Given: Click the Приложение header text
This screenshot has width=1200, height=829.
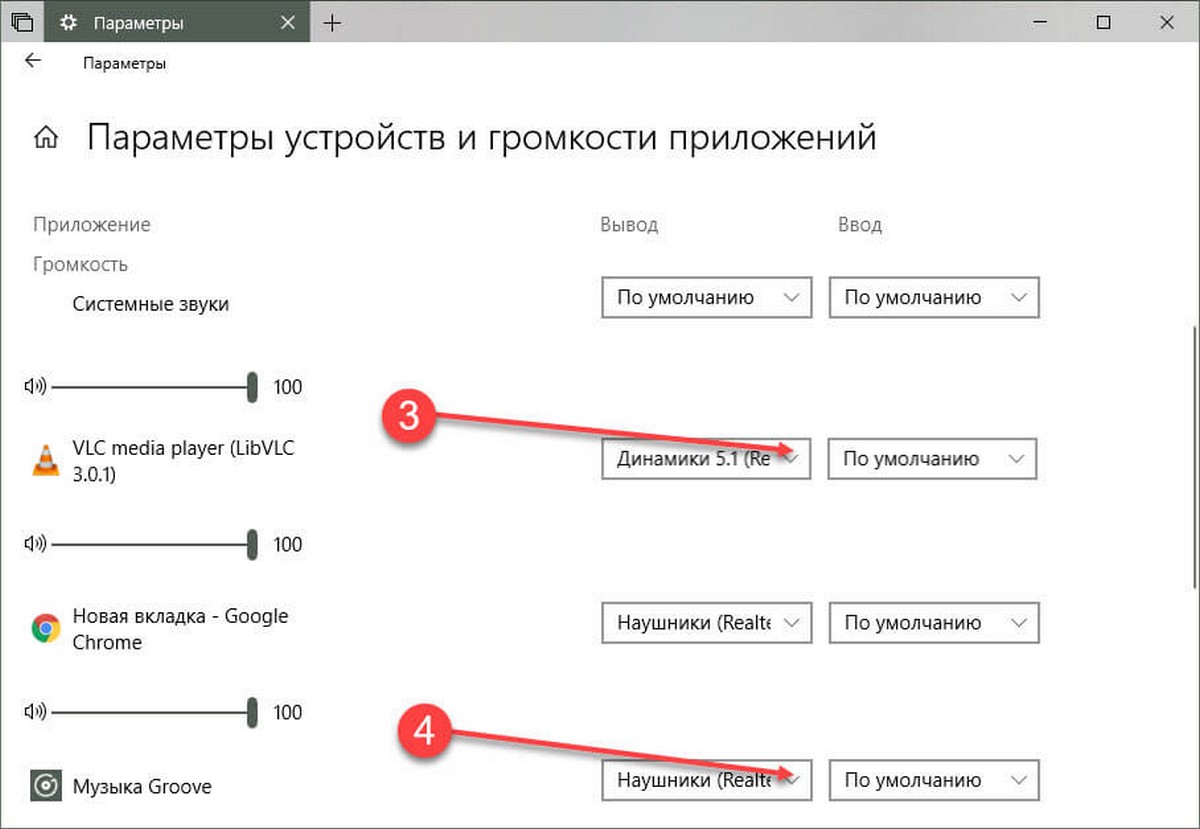Looking at the screenshot, I should coord(92,225).
